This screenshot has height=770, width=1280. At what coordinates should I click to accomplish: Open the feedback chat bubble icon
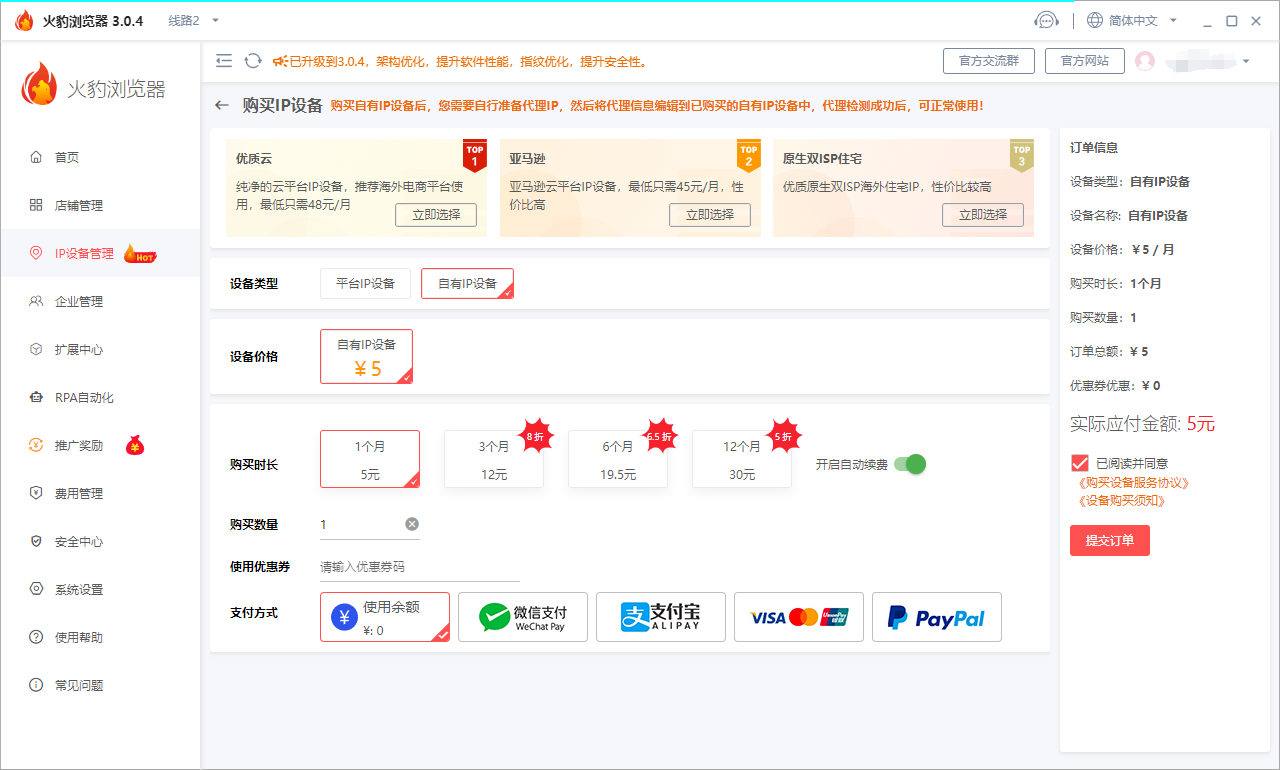point(1047,19)
